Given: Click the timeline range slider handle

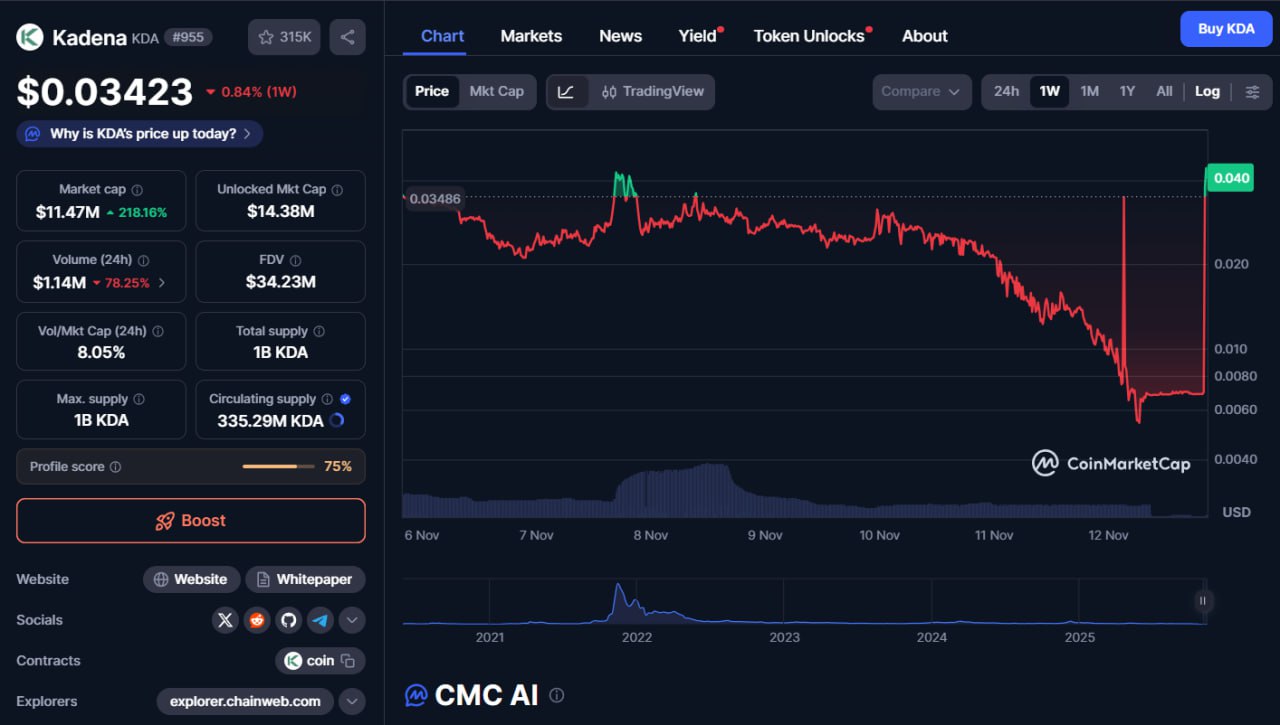Looking at the screenshot, I should (x=1203, y=601).
